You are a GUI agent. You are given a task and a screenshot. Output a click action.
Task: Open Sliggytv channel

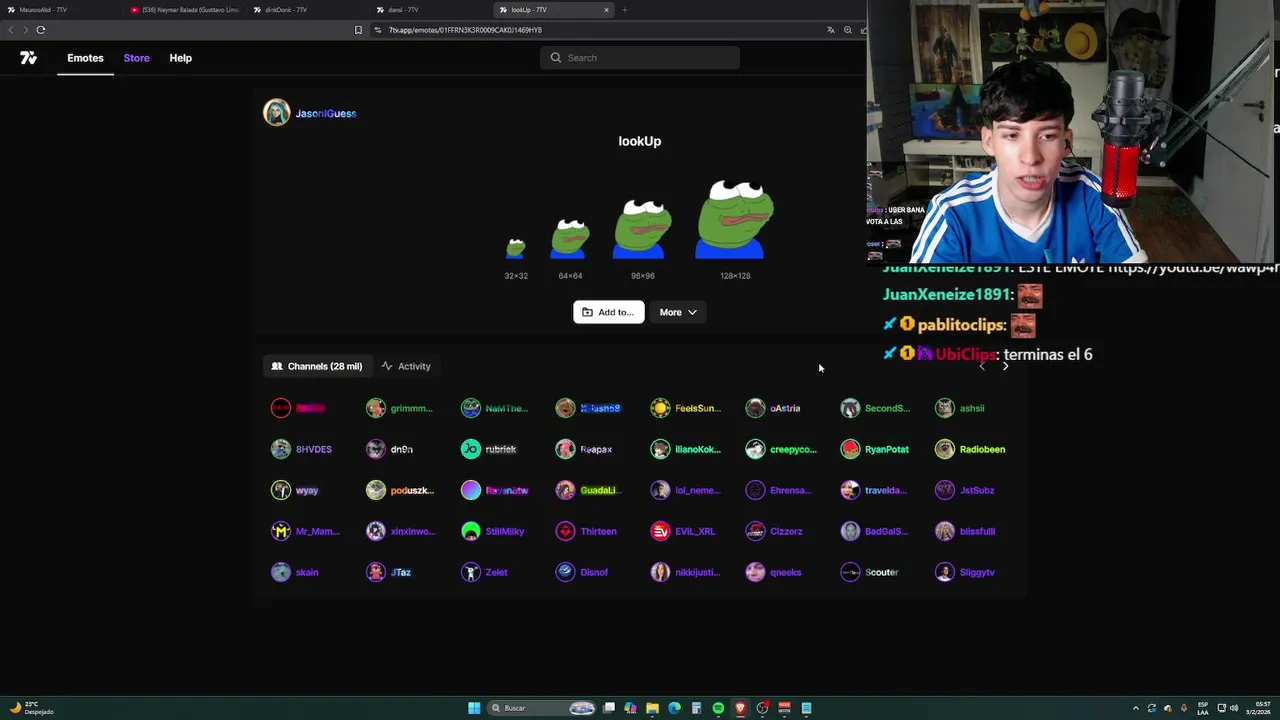click(966, 572)
